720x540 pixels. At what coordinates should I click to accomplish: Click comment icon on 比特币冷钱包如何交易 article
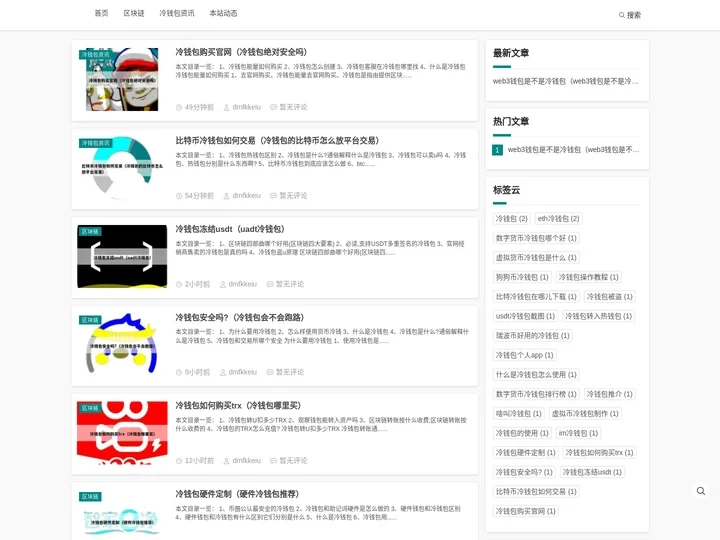click(273, 196)
